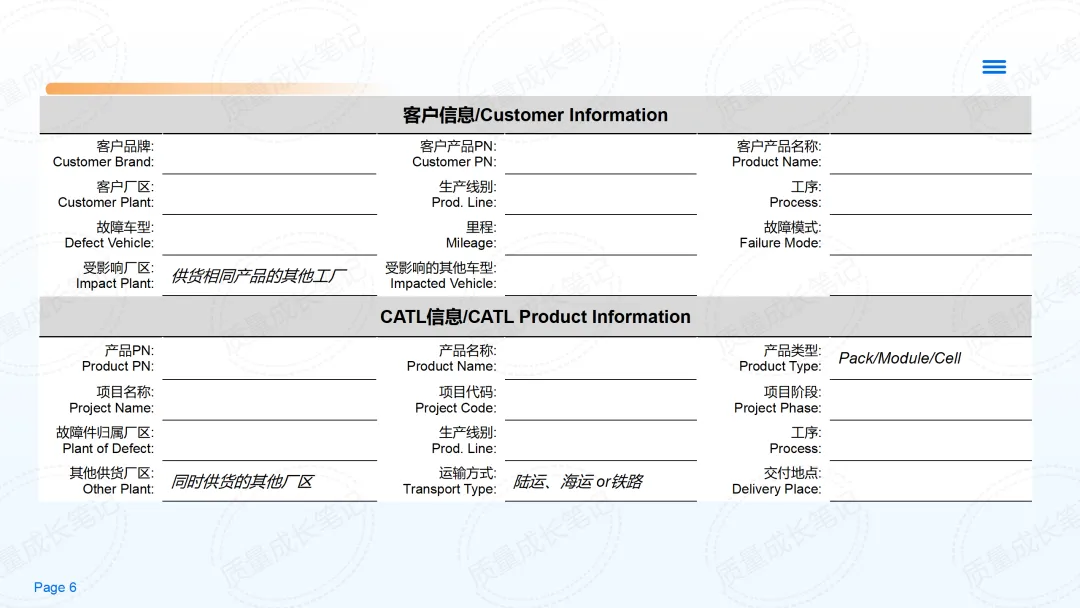The width and height of the screenshot is (1080, 608).
Task: Click the 'Project Name:' label
Action: pos(112,408)
